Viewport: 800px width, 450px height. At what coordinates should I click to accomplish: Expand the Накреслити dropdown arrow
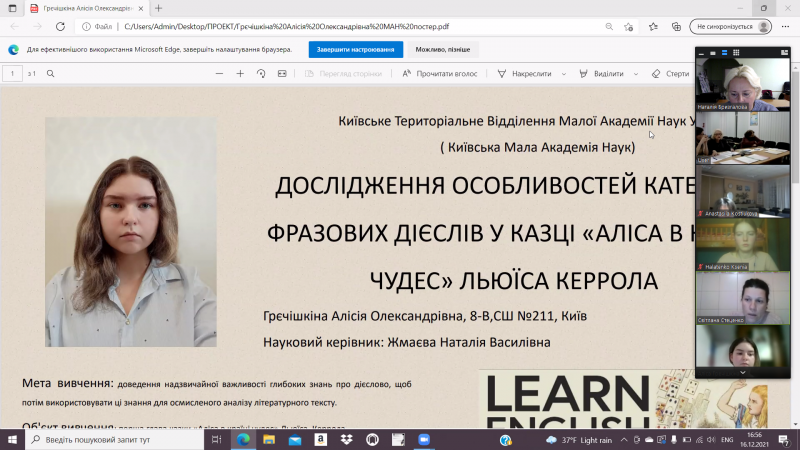[564, 74]
